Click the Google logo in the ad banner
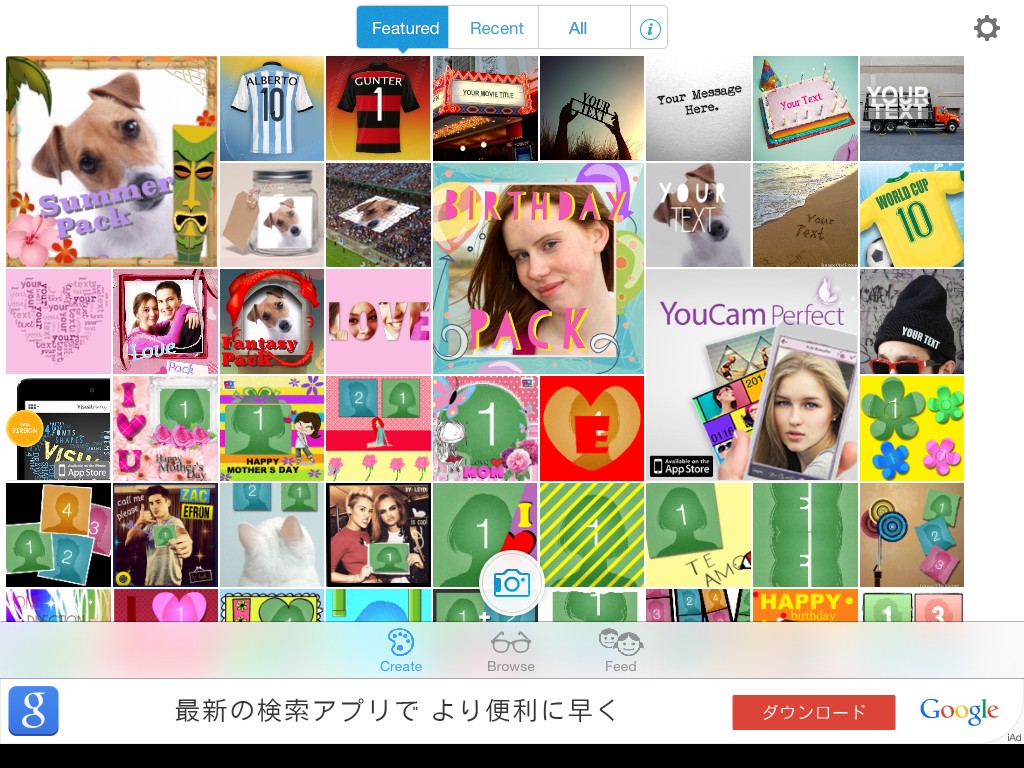The image size is (1024, 768). click(x=959, y=711)
